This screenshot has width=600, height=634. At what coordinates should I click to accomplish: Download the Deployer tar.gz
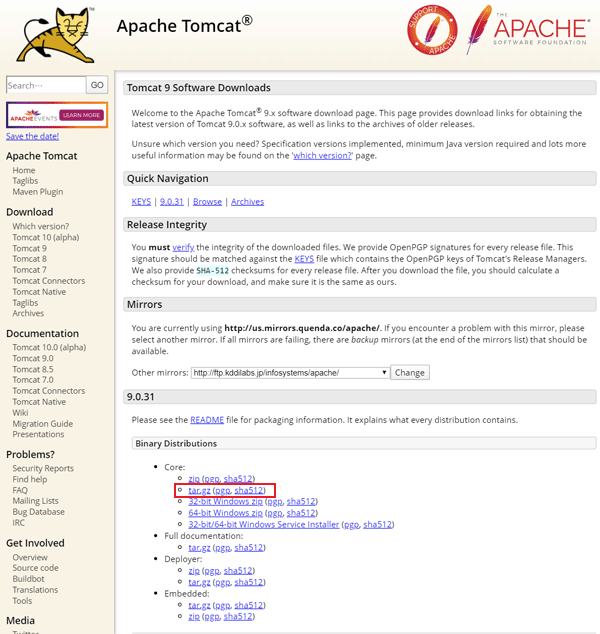[199, 582]
